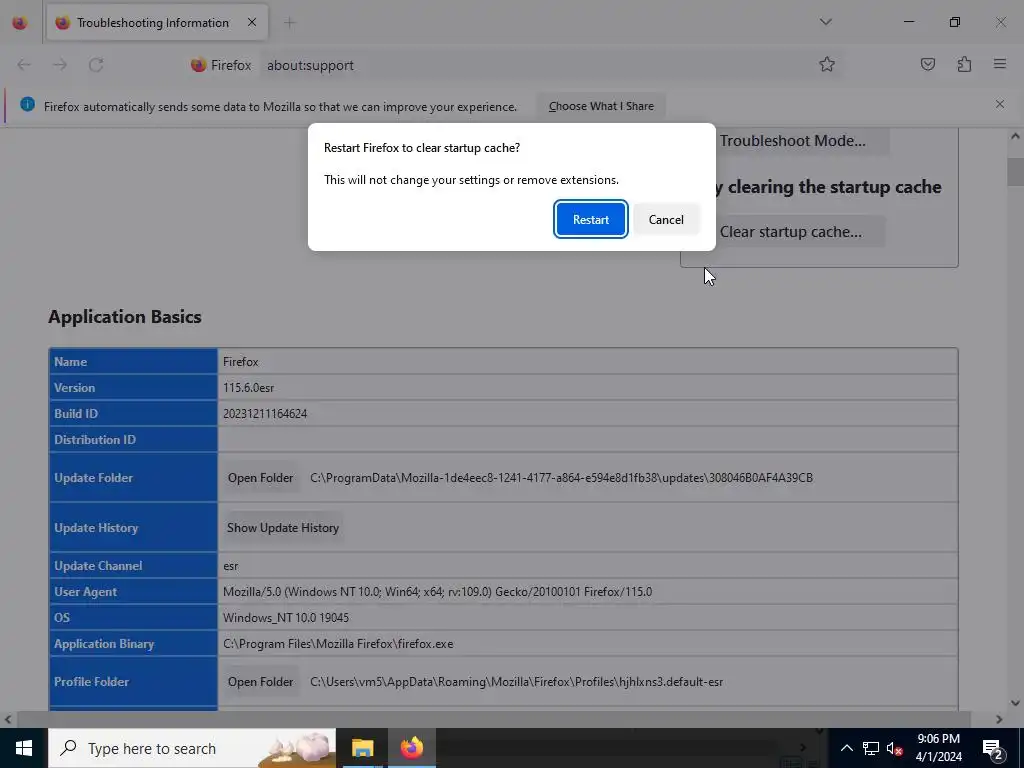
Task: Click the info icon in notification bar
Action: (27, 104)
